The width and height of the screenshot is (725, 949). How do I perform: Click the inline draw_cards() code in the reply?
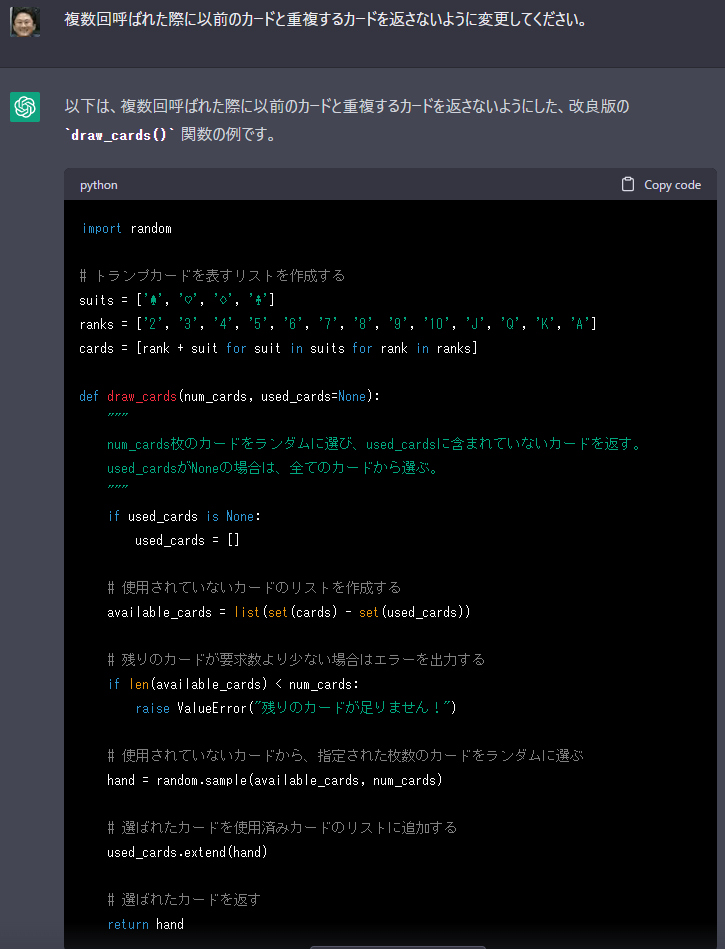point(120,134)
